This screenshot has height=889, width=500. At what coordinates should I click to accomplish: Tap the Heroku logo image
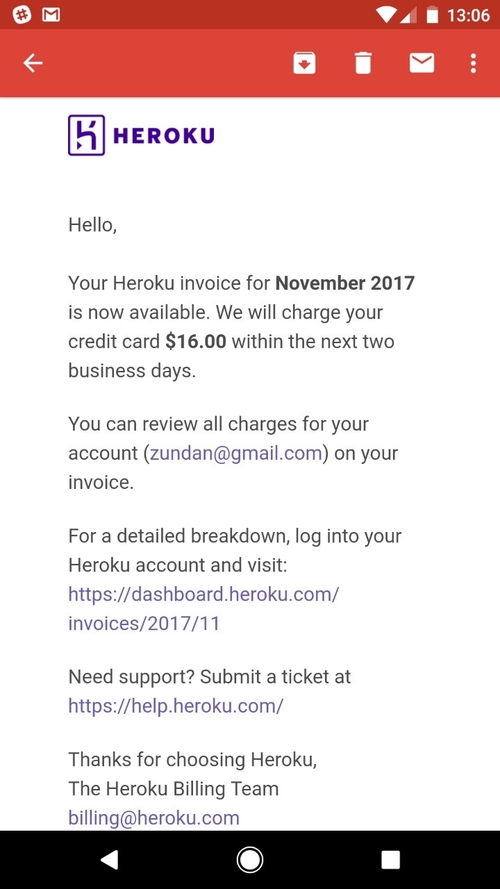[x=141, y=135]
